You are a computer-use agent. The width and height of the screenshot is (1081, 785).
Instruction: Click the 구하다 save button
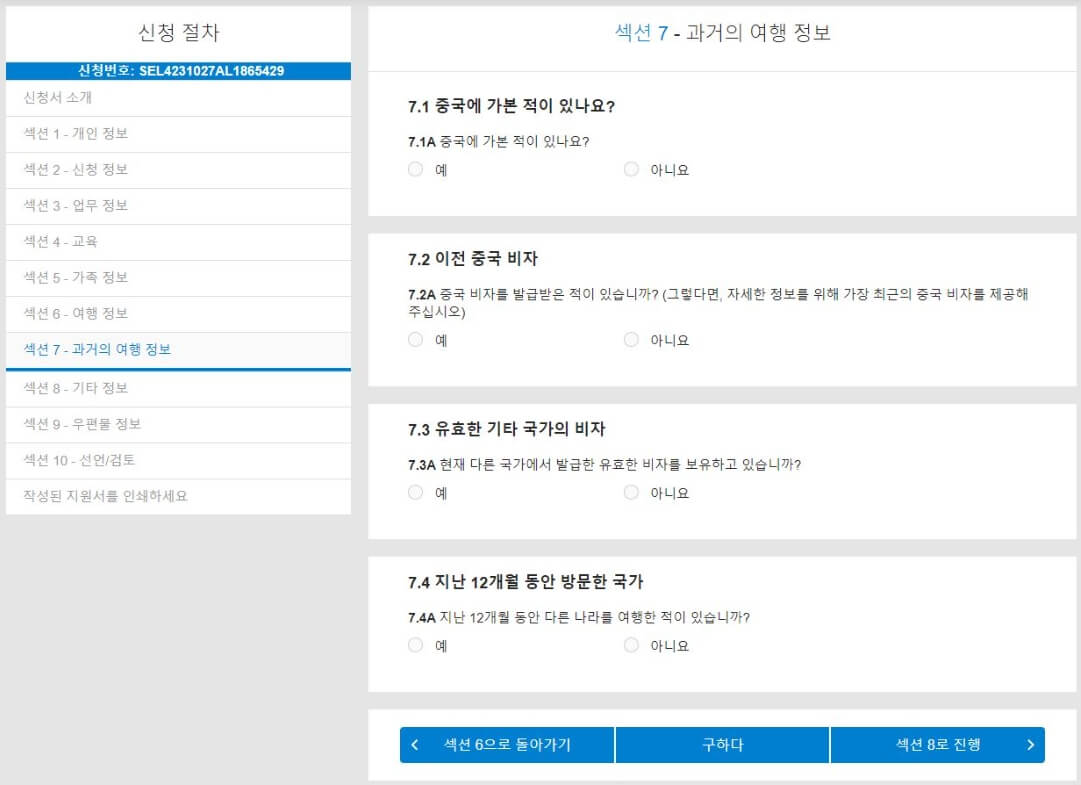pos(722,744)
